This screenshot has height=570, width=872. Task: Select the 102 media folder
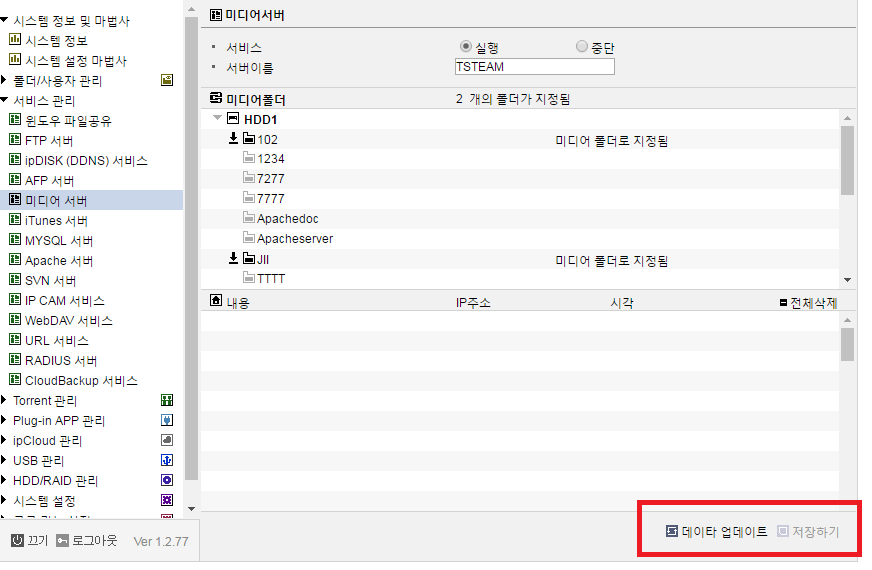260,139
